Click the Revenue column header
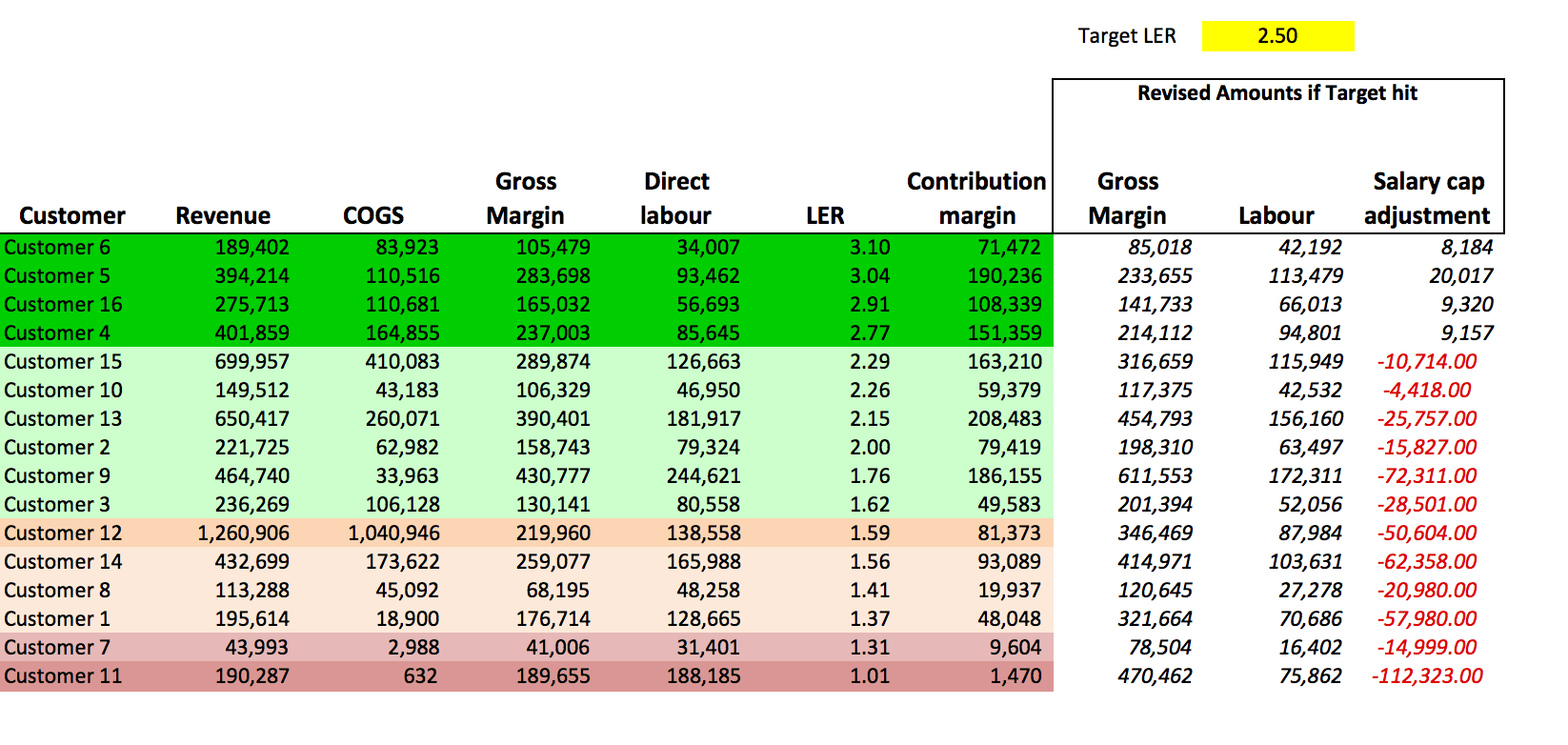This screenshot has width=1568, height=745. click(x=223, y=216)
